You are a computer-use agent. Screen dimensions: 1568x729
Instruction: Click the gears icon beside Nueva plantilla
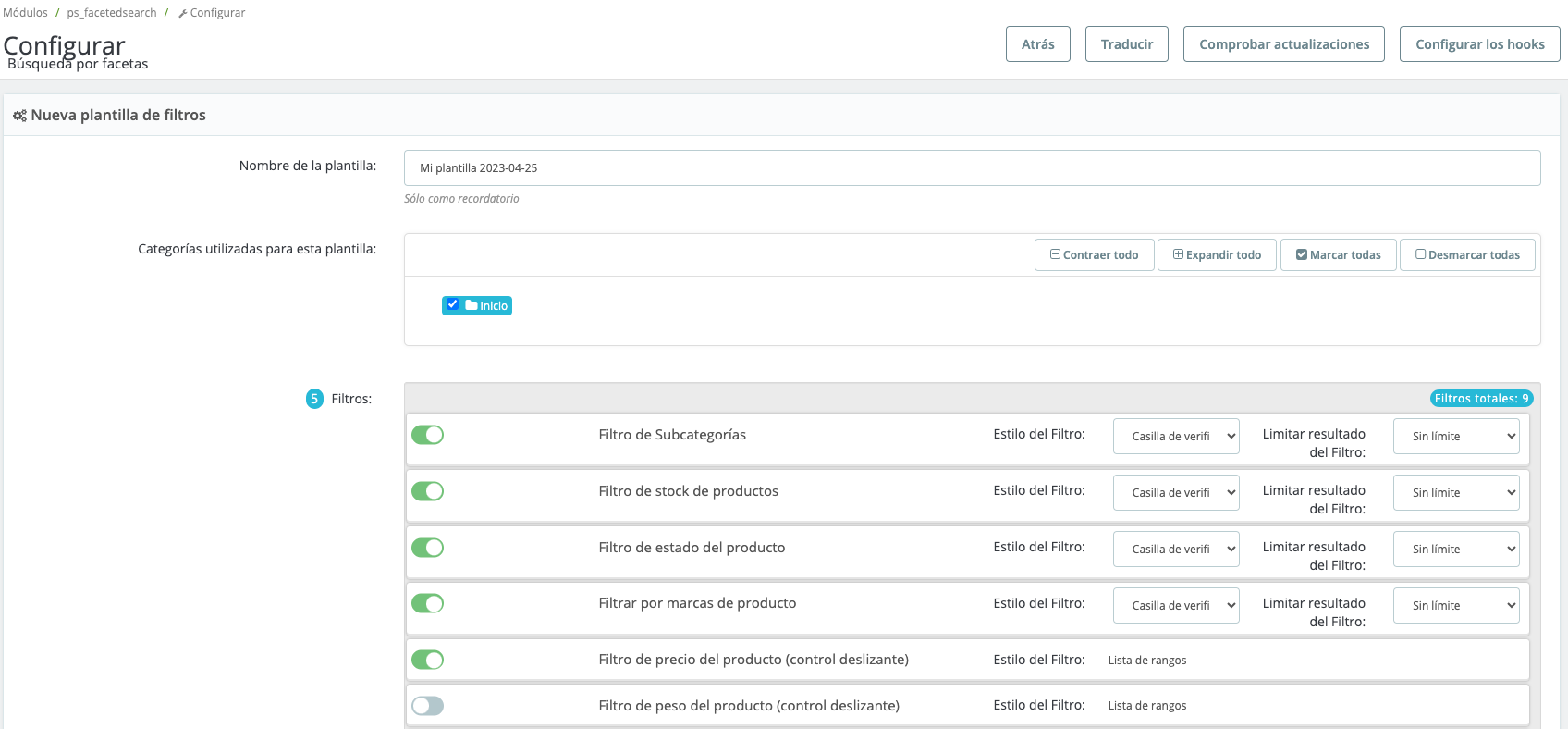[19, 116]
